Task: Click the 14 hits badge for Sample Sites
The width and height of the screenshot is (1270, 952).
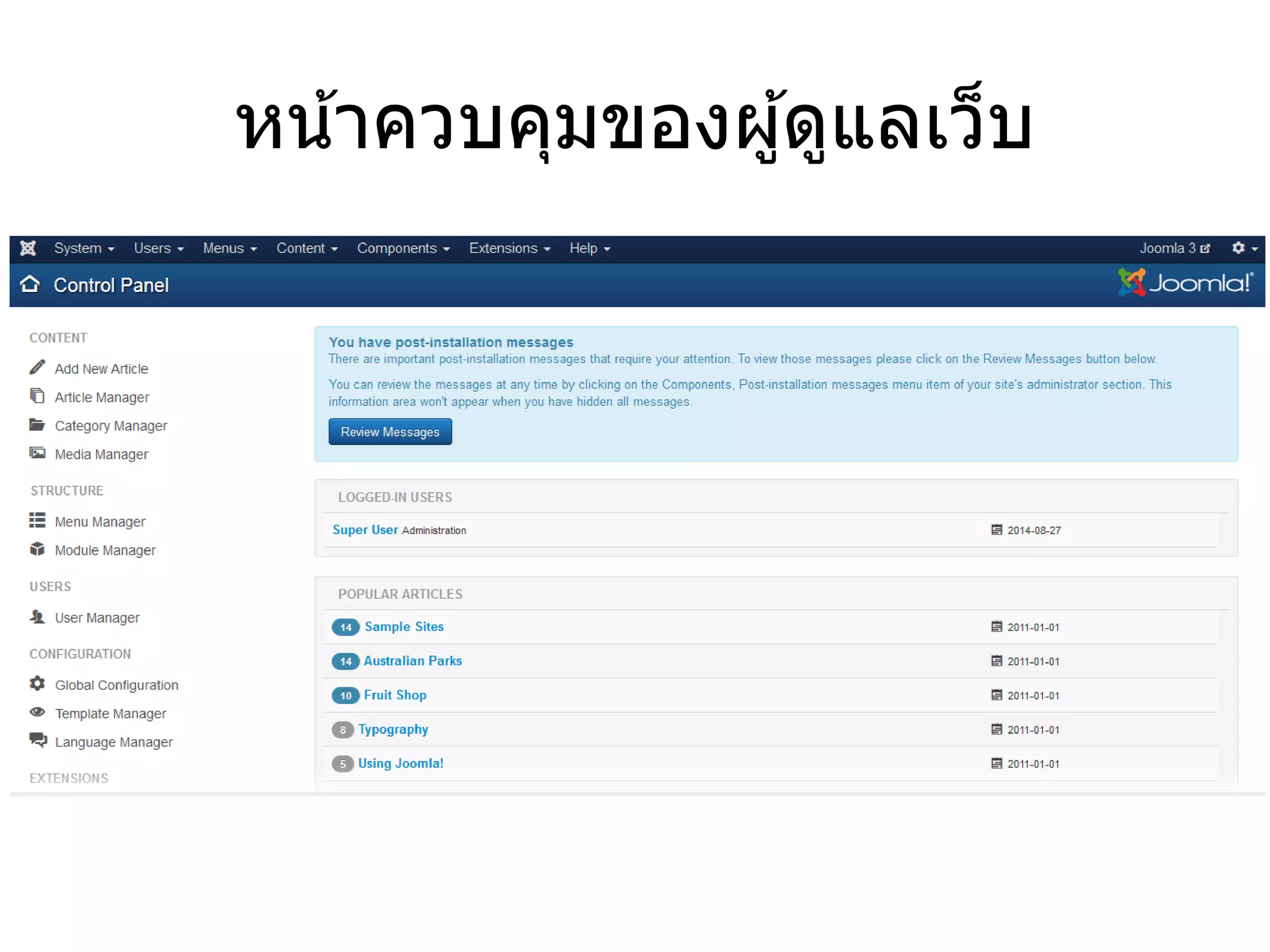Action: coord(346,627)
